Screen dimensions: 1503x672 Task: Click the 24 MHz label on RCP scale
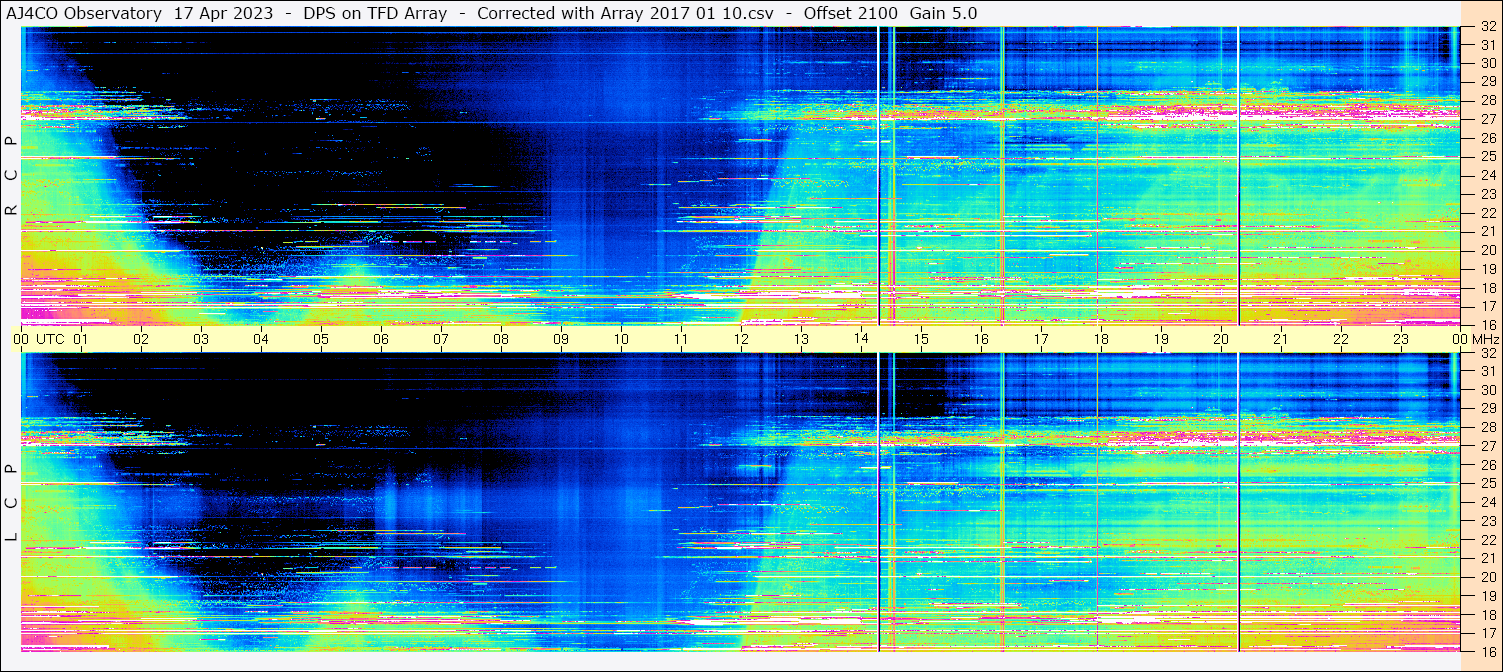[x=1487, y=176]
